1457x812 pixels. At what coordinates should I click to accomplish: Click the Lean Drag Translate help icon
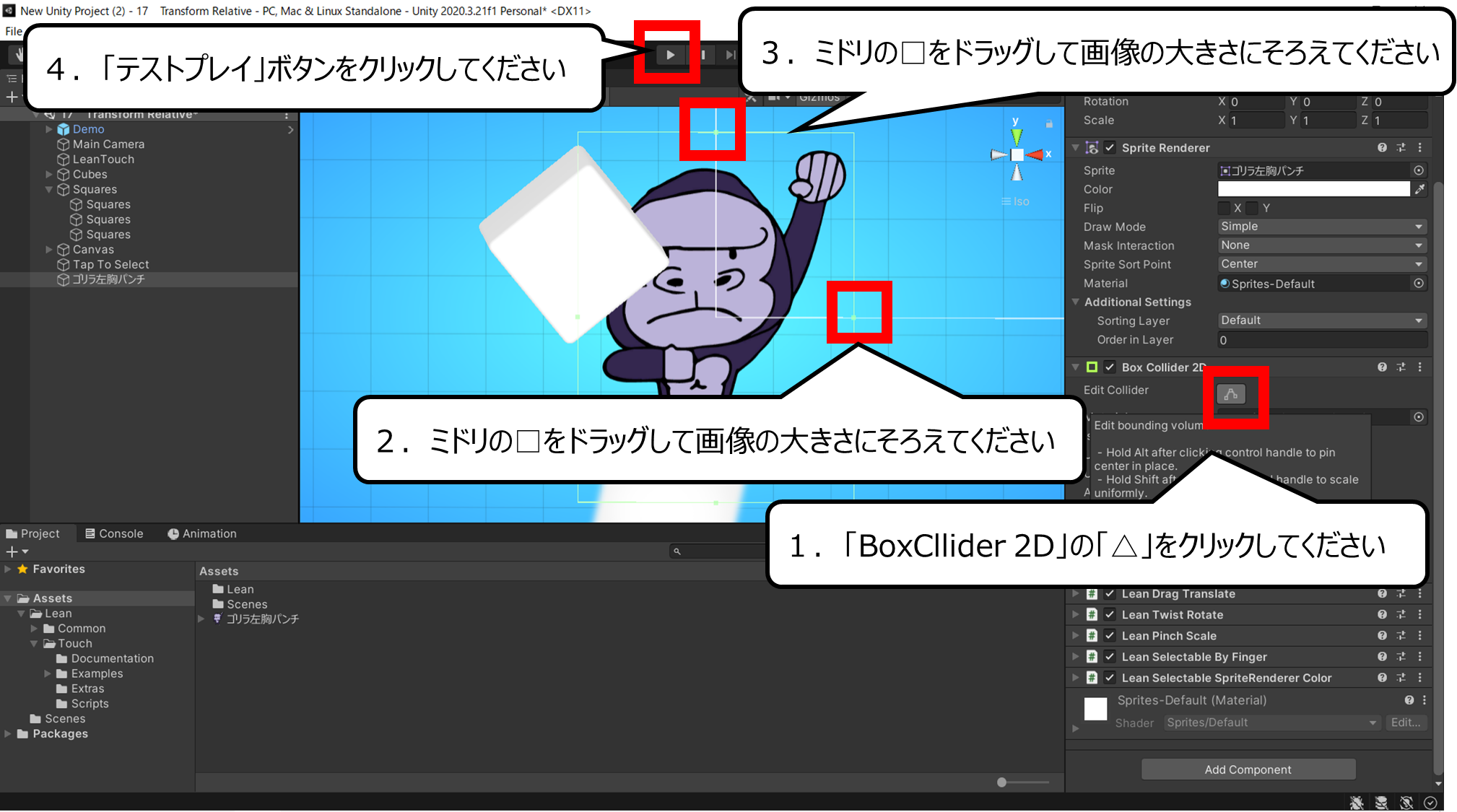point(1382,593)
